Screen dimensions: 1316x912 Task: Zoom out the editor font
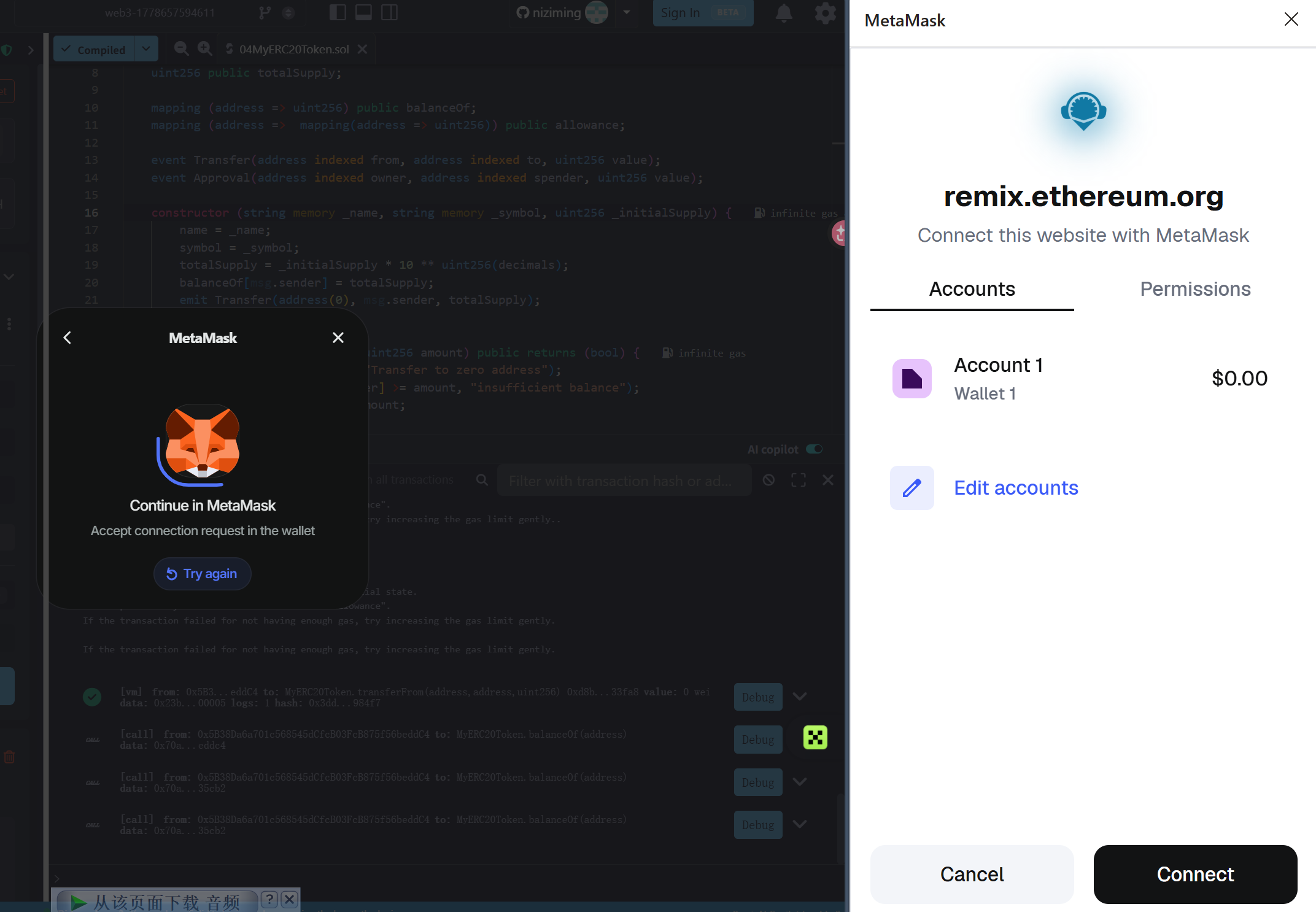coord(181,48)
